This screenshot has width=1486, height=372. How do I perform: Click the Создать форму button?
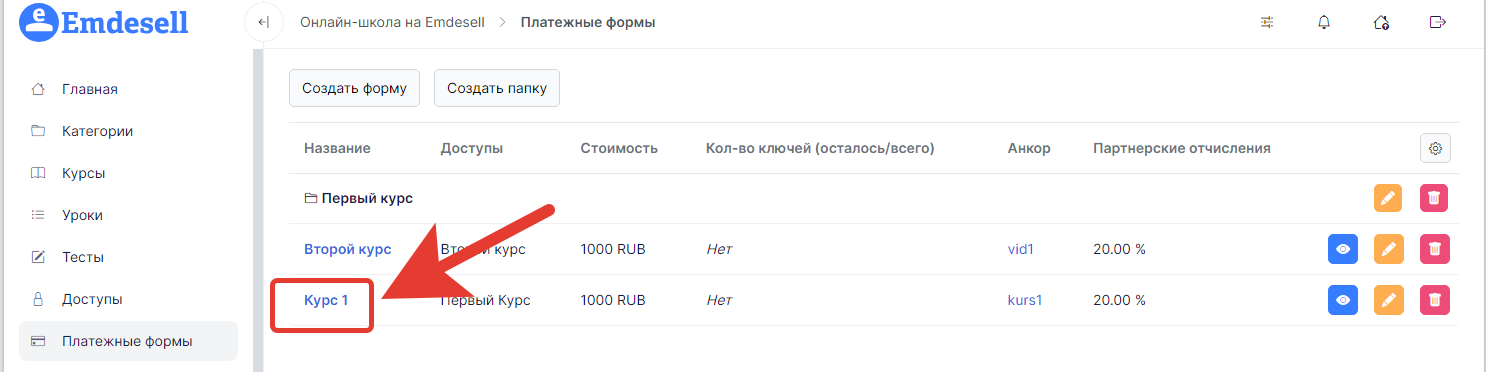pyautogui.click(x=354, y=88)
